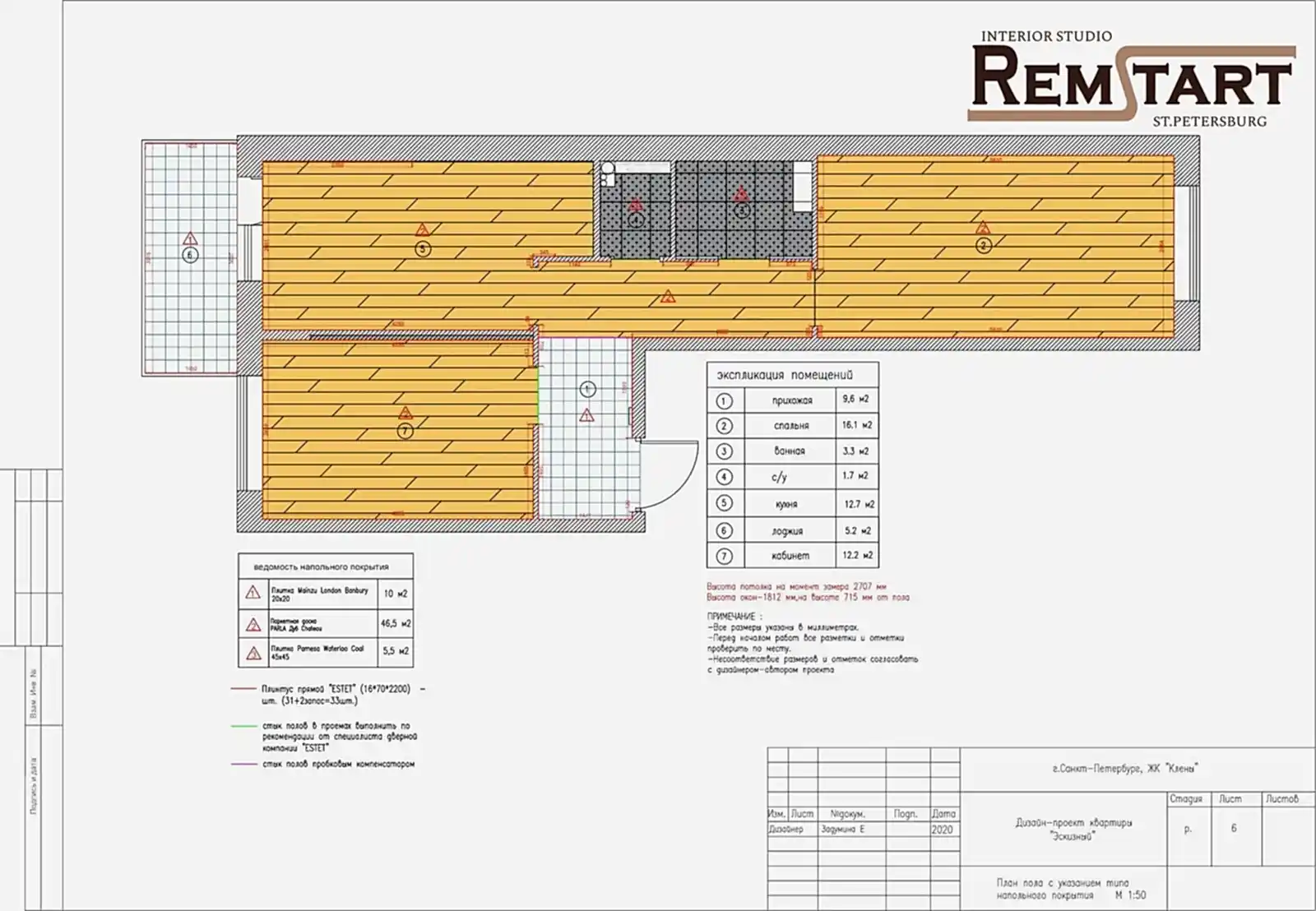Click the red triangle in the corridor floor
1316x911 pixels.
click(668, 298)
